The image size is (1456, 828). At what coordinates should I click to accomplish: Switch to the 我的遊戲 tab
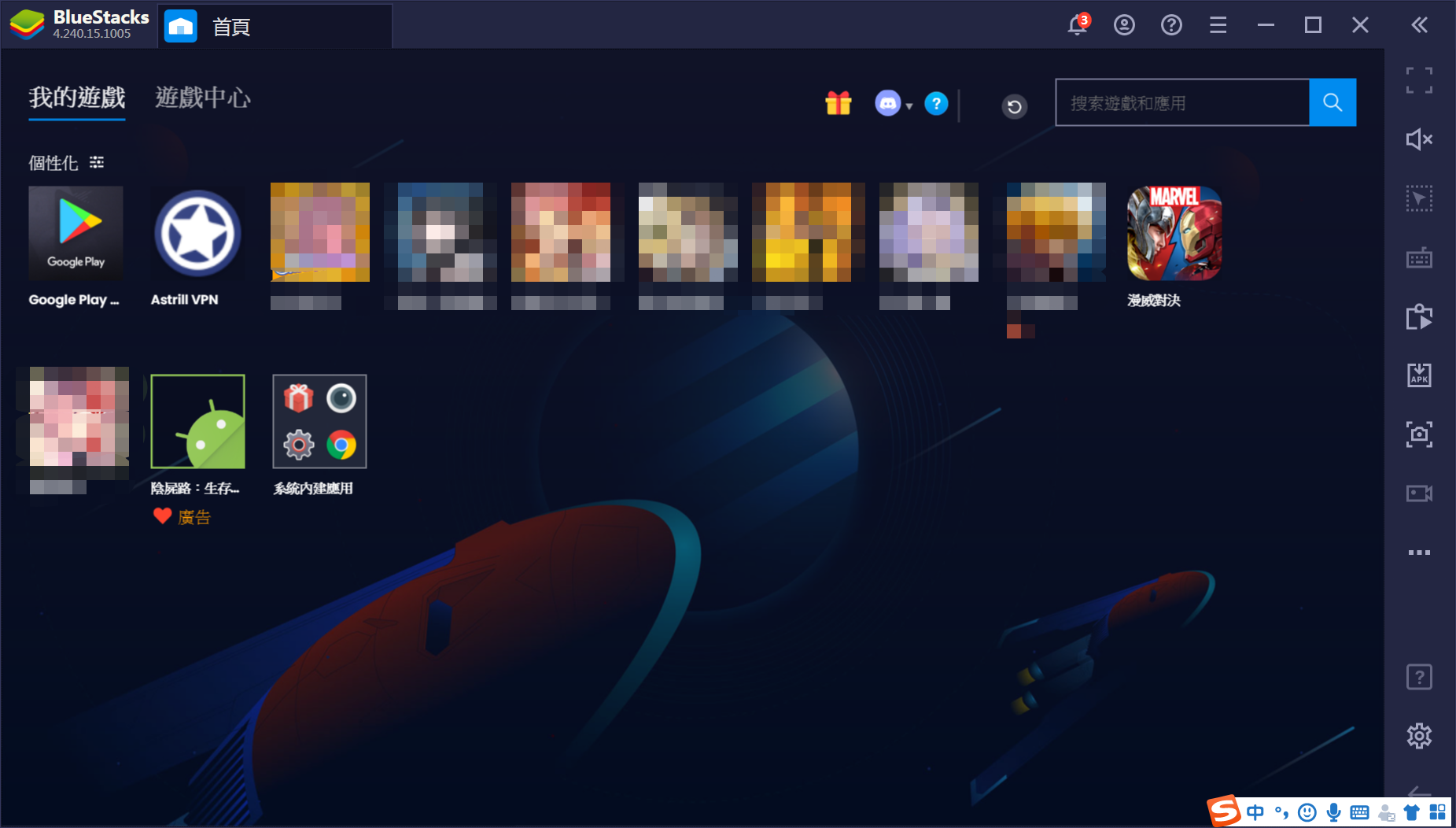77,98
